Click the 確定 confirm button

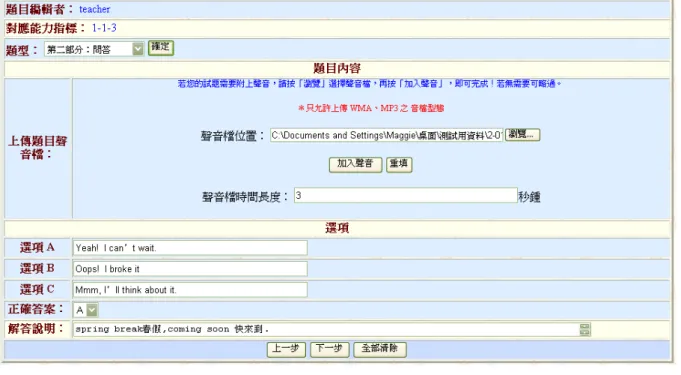click(x=161, y=47)
